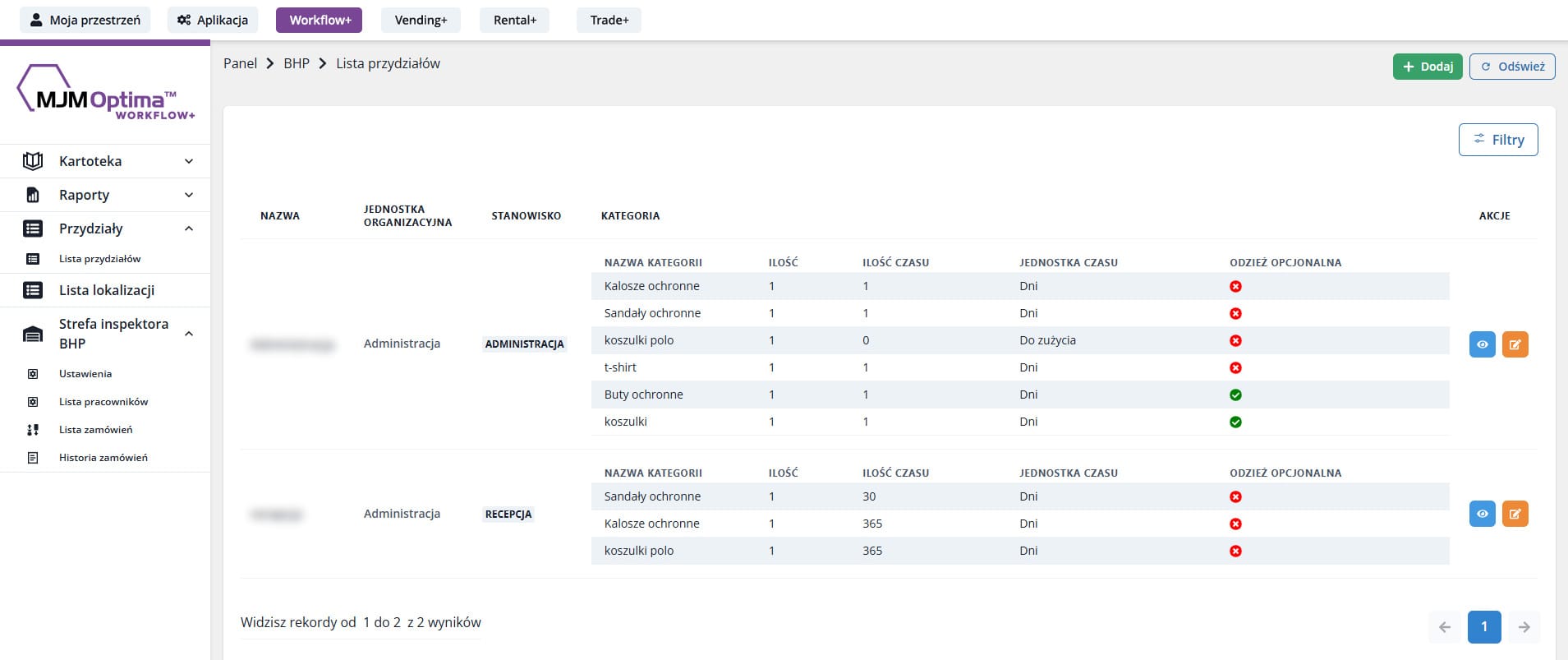Click green optional-clothing check for Buty ochronne
This screenshot has width=1568, height=660.
click(1235, 395)
